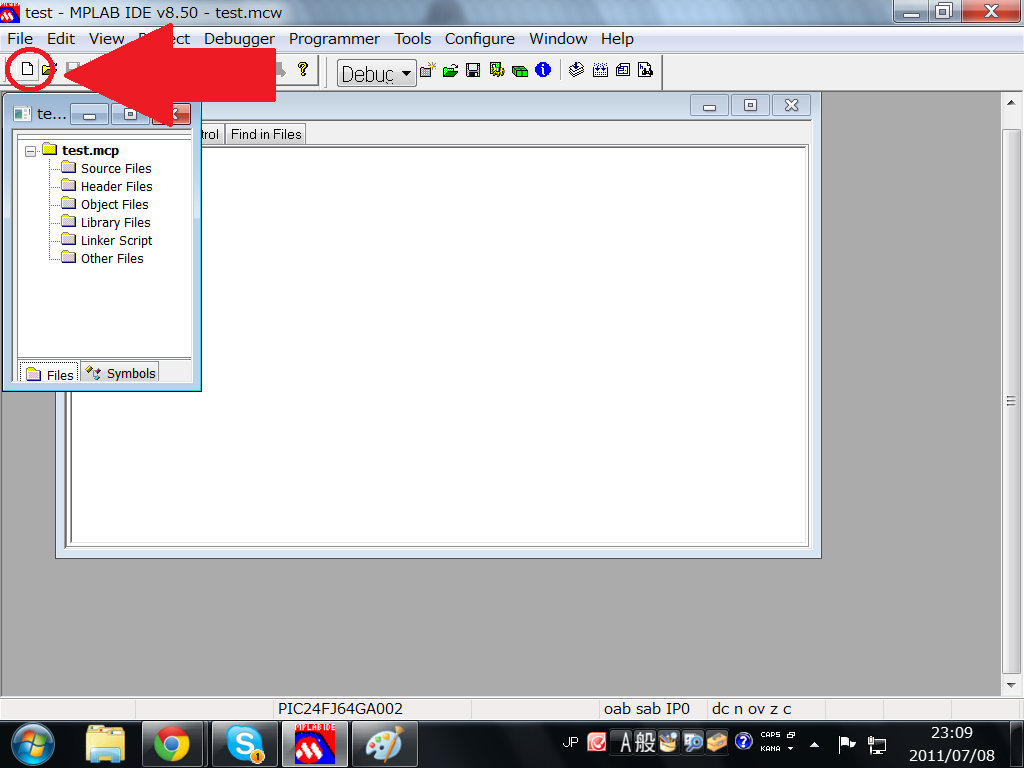Open Skype from the taskbar

(244, 744)
